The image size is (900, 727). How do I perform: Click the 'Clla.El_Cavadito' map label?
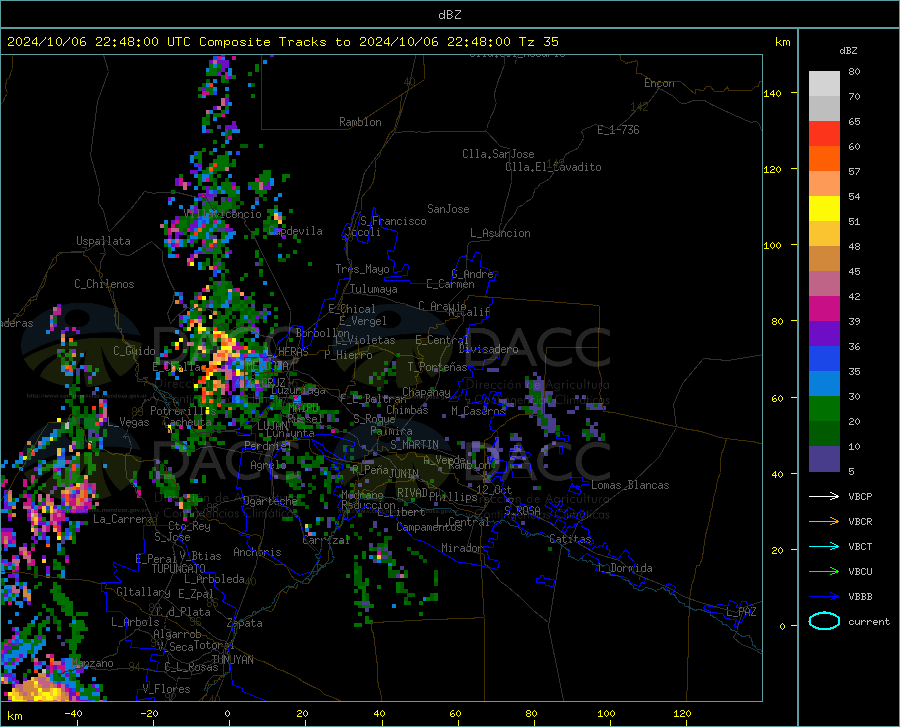(553, 167)
